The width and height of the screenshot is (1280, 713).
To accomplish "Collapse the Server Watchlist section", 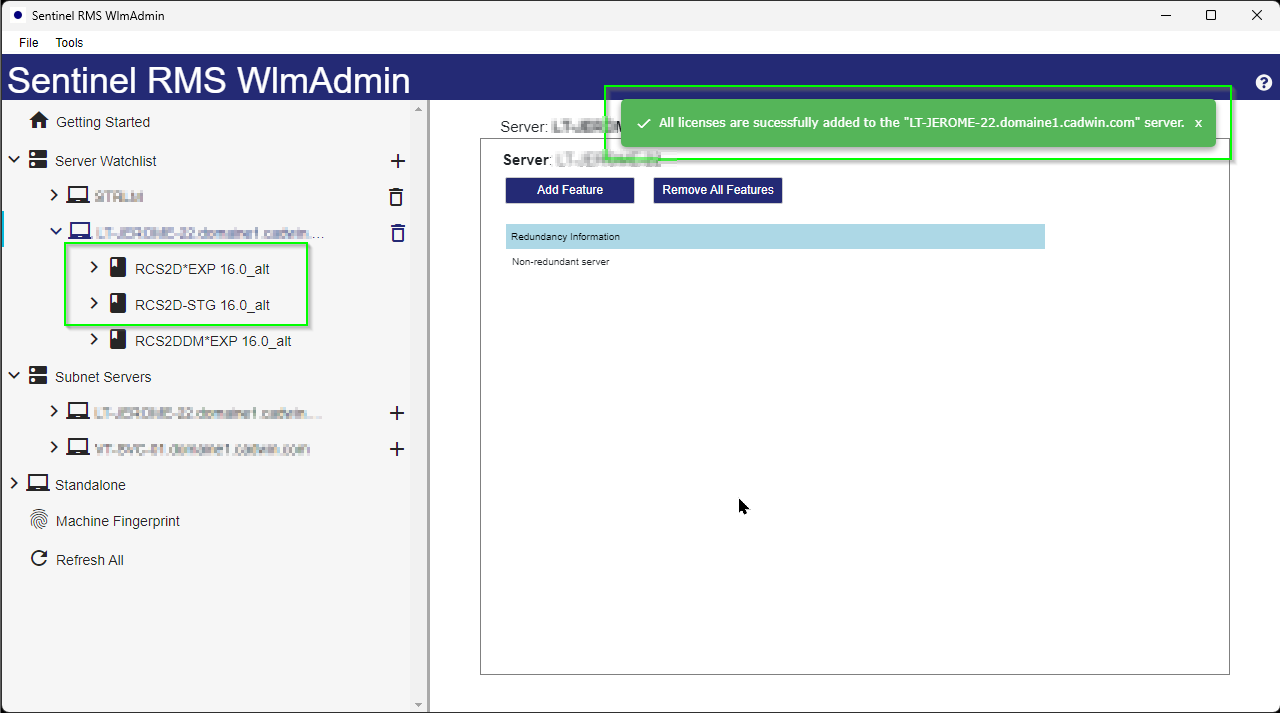I will 14,160.
